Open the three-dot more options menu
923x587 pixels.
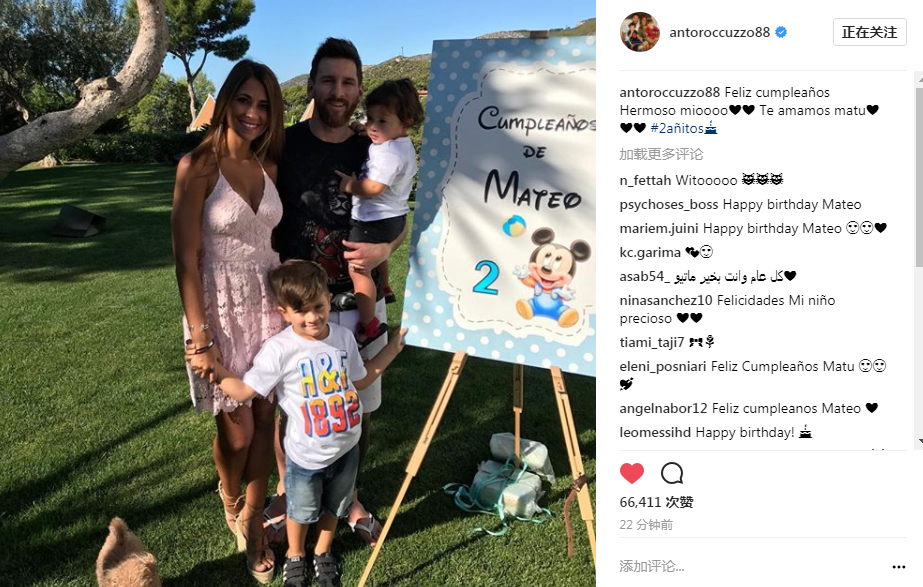[x=898, y=567]
